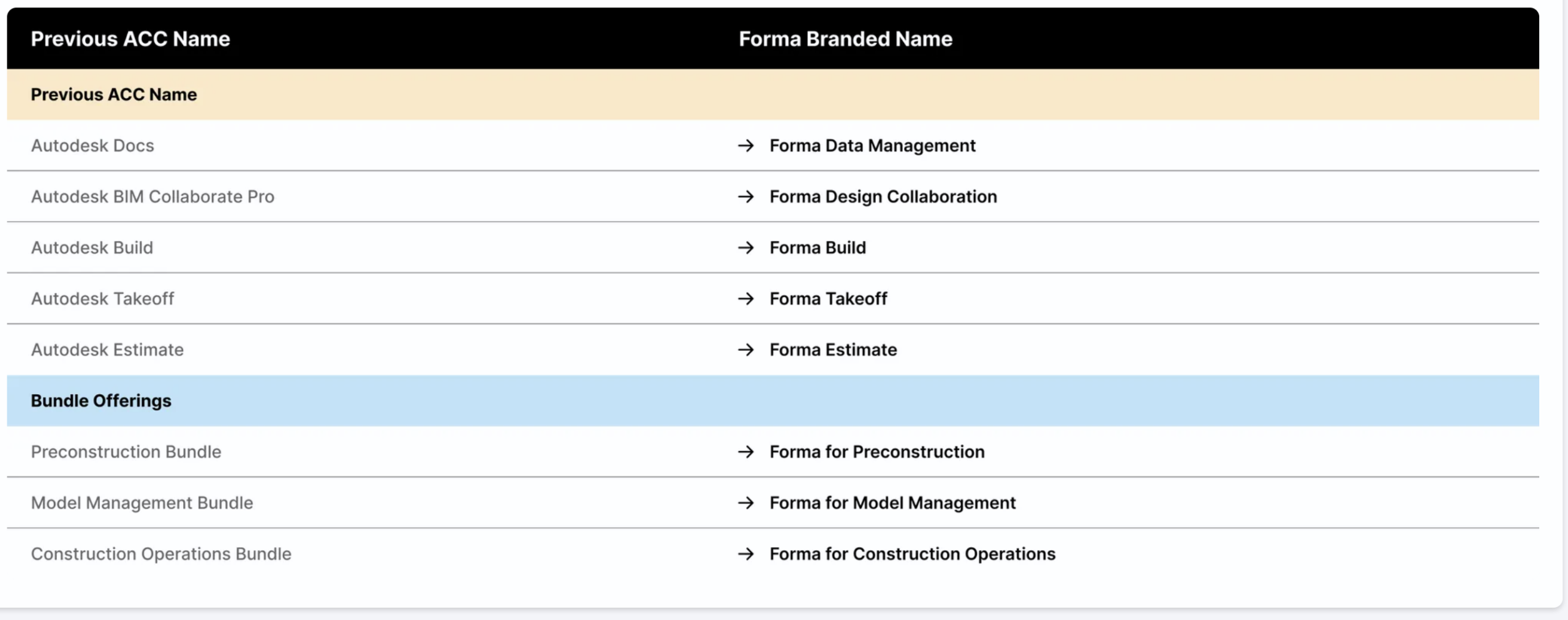Viewport: 1568px width, 620px height.
Task: Click the Forma Design Collaboration name
Action: pyautogui.click(x=883, y=196)
